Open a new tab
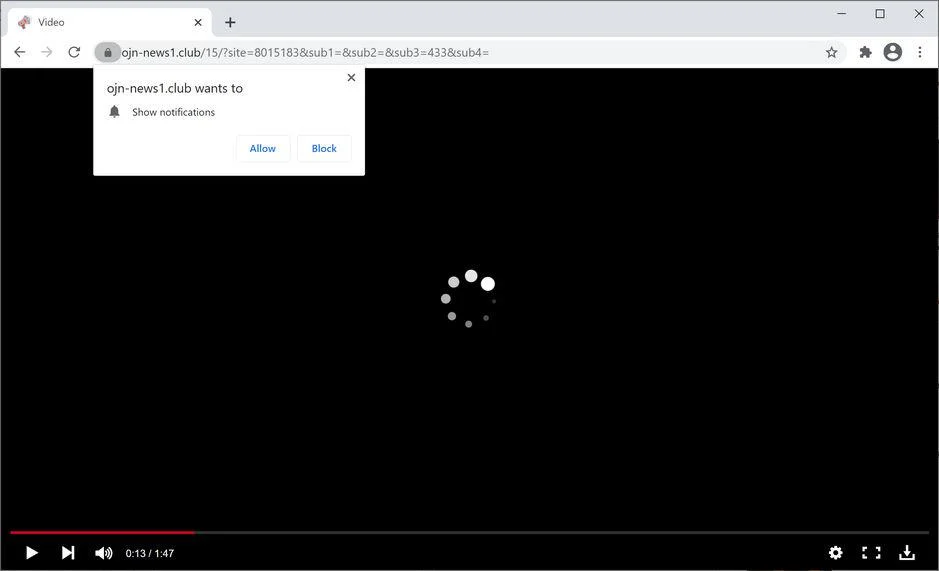939x571 pixels. point(230,23)
